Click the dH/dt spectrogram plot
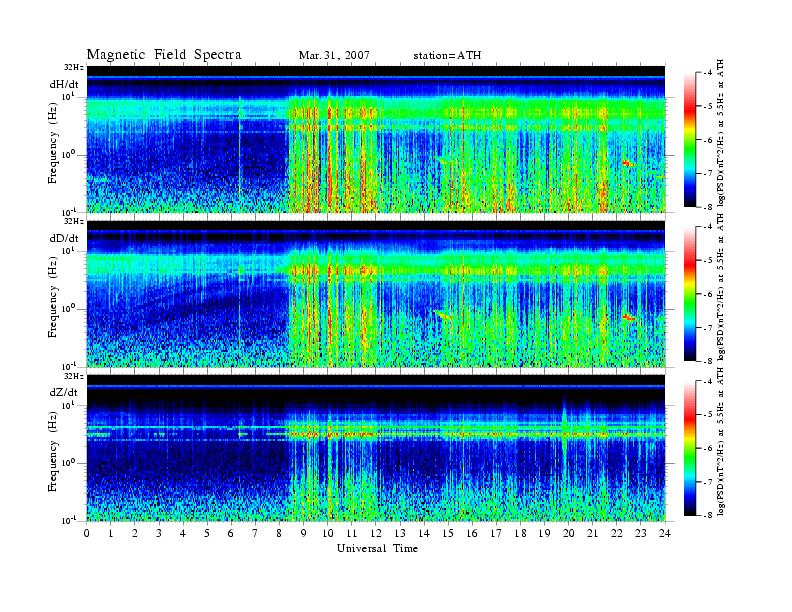Screen dimensions: 792x612 [x=376, y=139]
